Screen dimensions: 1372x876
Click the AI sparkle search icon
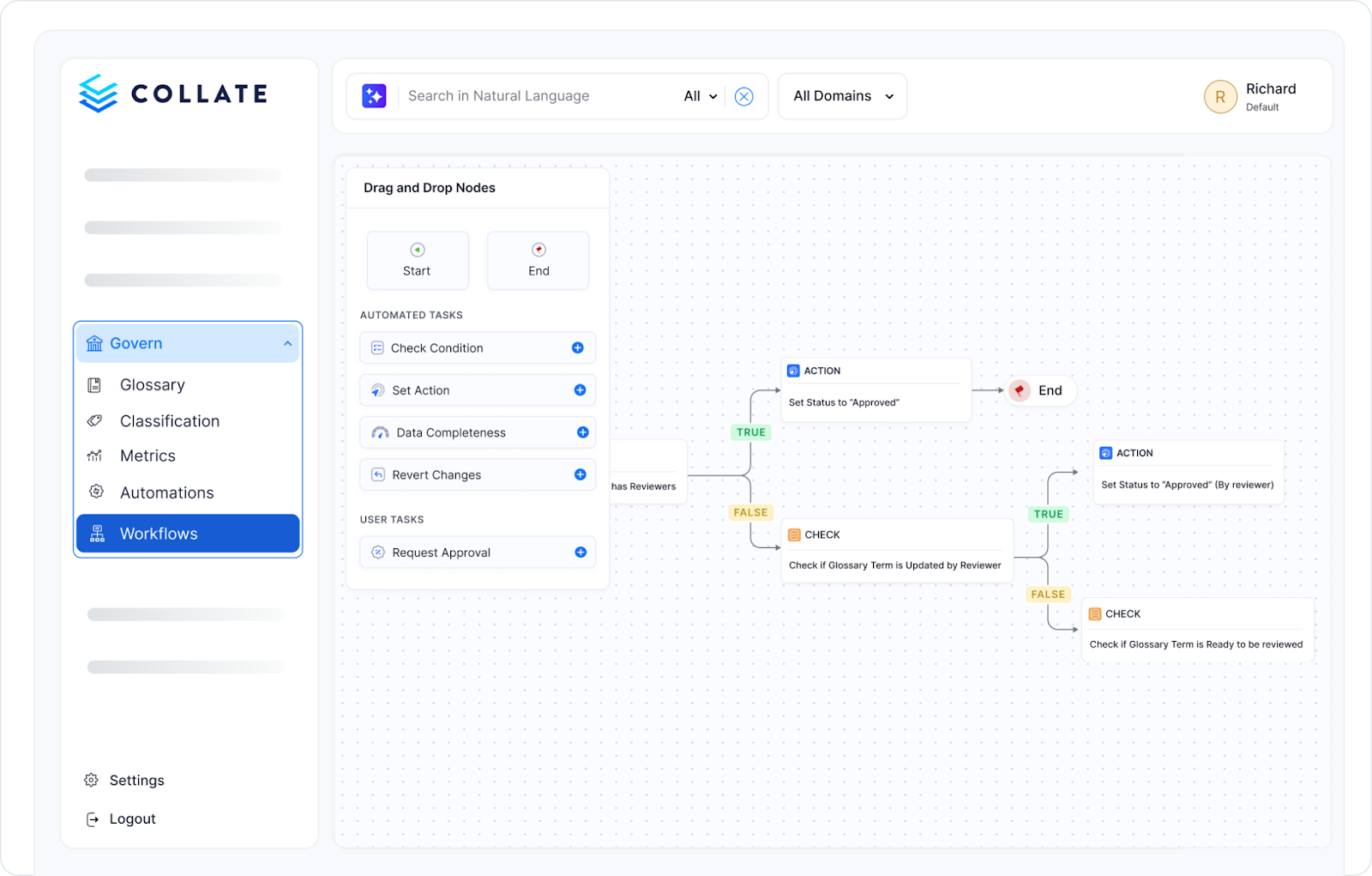coord(374,96)
